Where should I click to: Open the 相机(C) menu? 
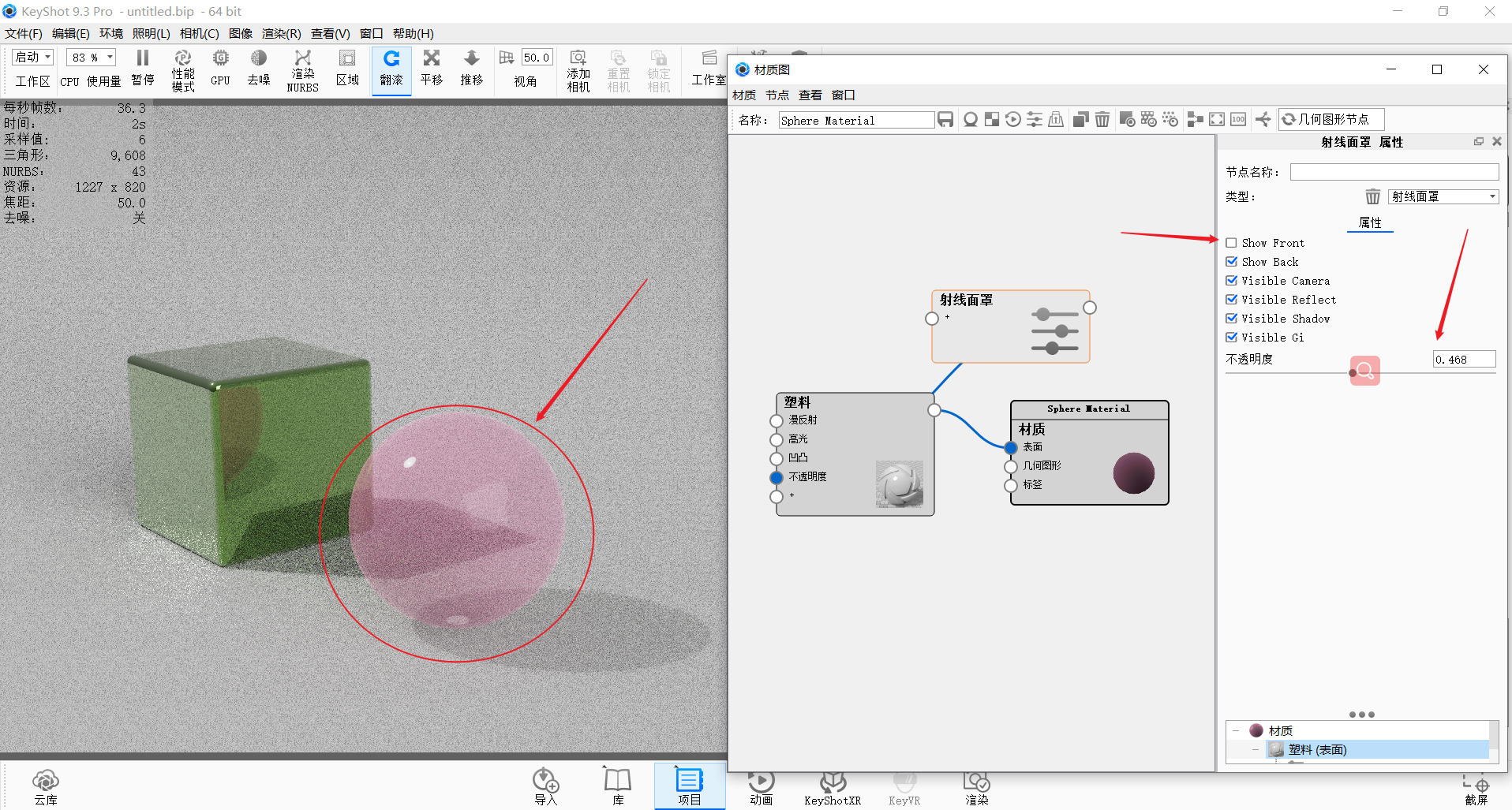tap(200, 33)
